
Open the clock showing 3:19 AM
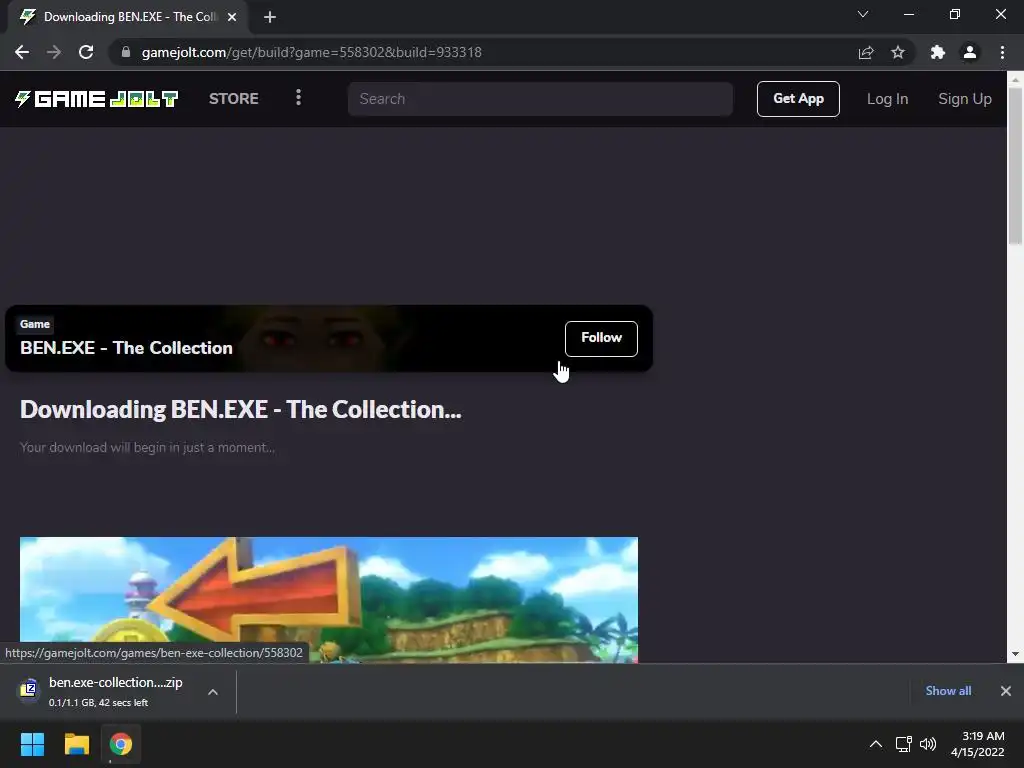(978, 744)
